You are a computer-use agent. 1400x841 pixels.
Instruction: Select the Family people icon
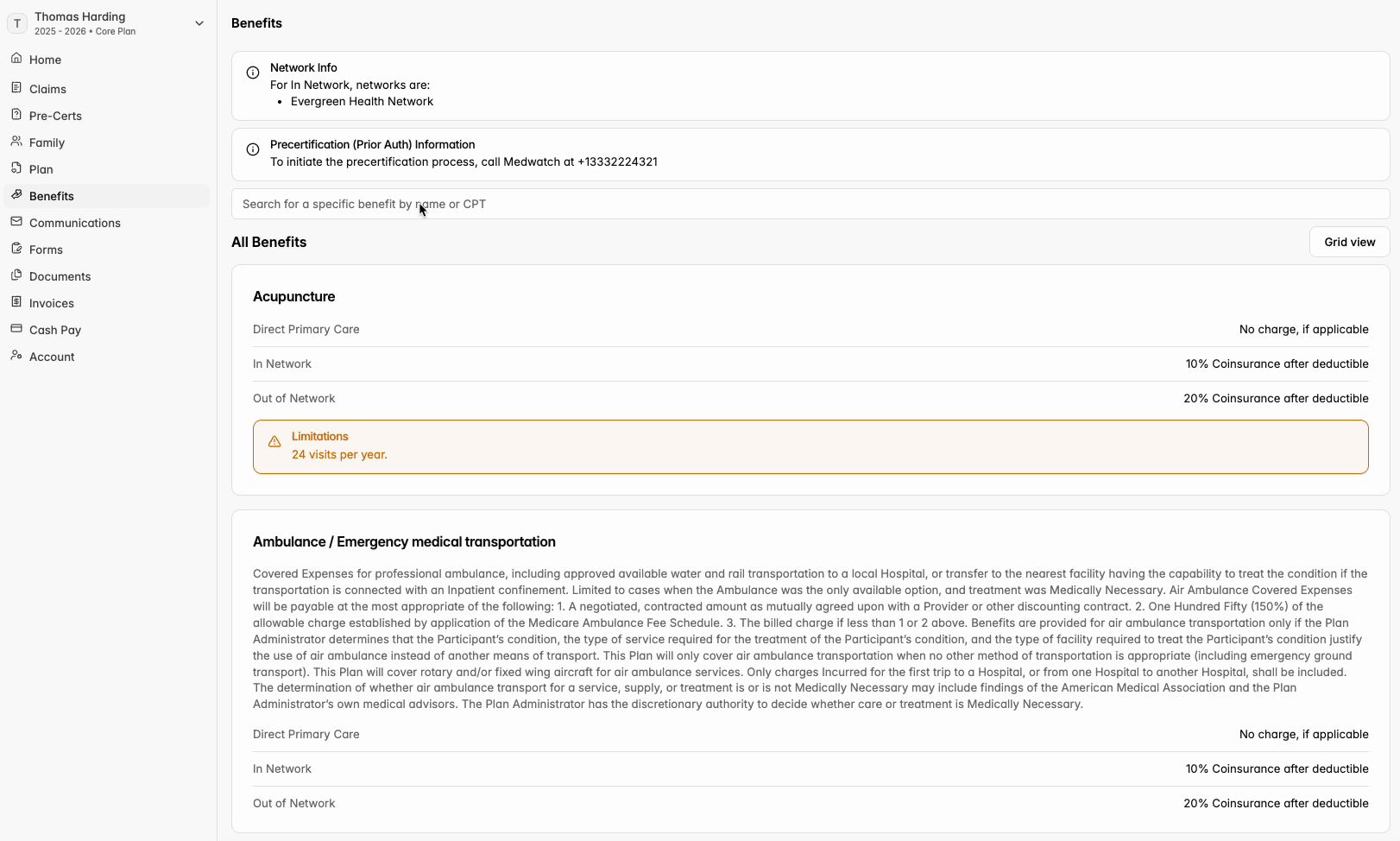[x=16, y=142]
